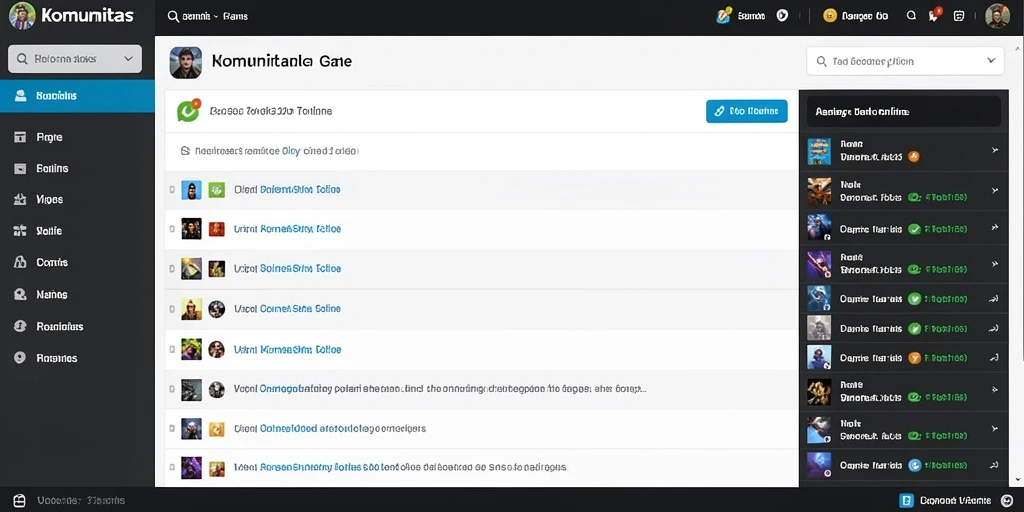This screenshot has height=512, width=1024.
Task: Expand the sidebar search dropdown chevron
Action: coord(128,59)
